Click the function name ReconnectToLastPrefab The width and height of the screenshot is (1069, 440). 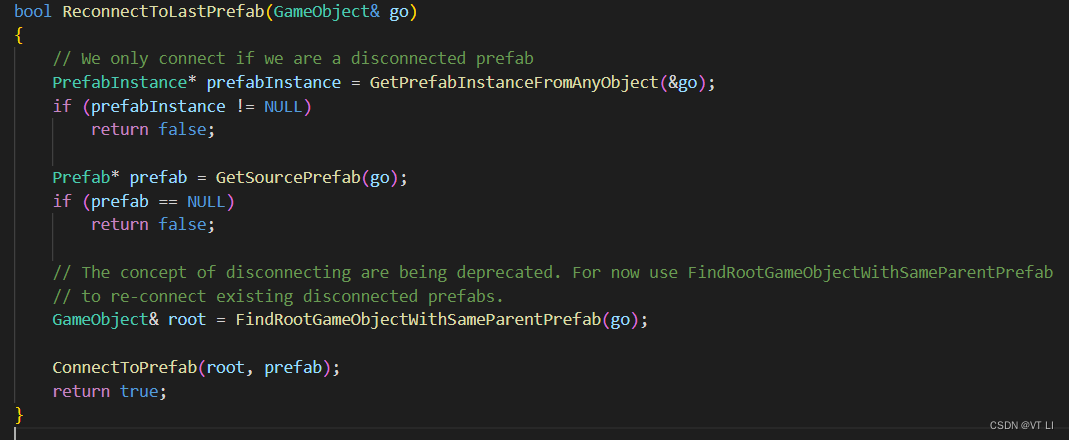164,12
